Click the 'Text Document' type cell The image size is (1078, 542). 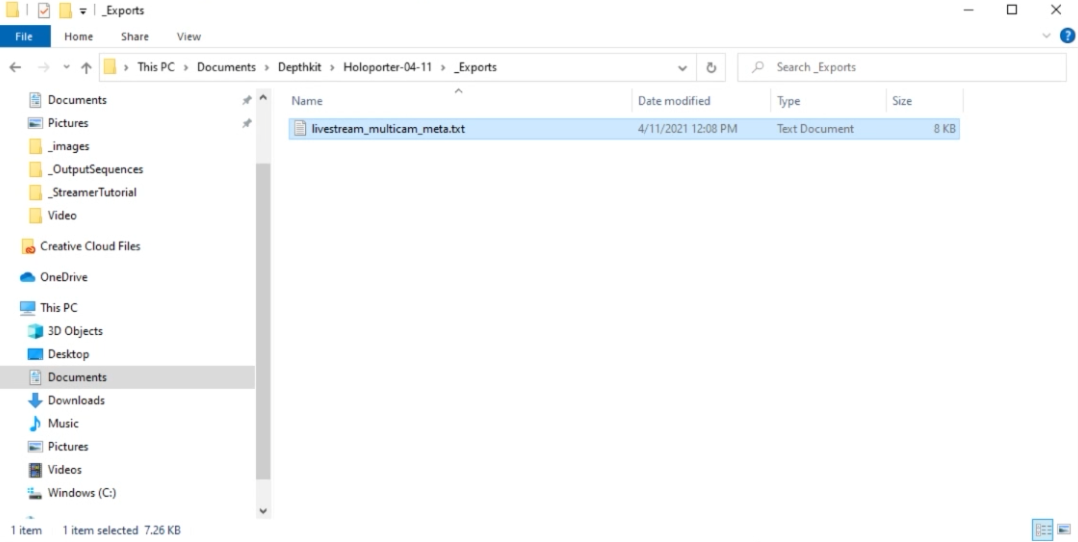coord(815,129)
